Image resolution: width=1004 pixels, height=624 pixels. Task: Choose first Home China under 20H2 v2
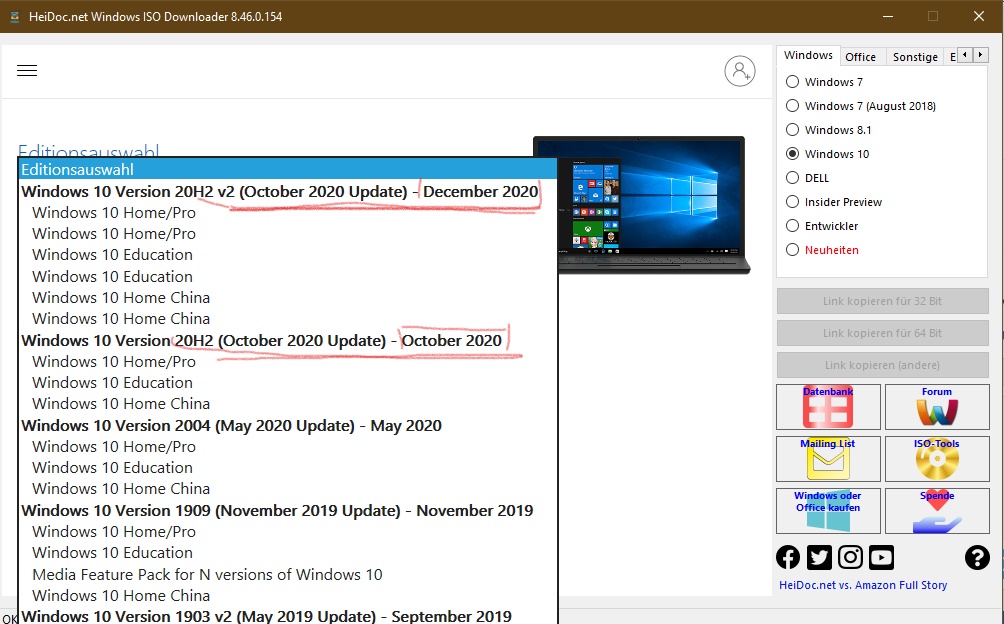tap(287, 298)
